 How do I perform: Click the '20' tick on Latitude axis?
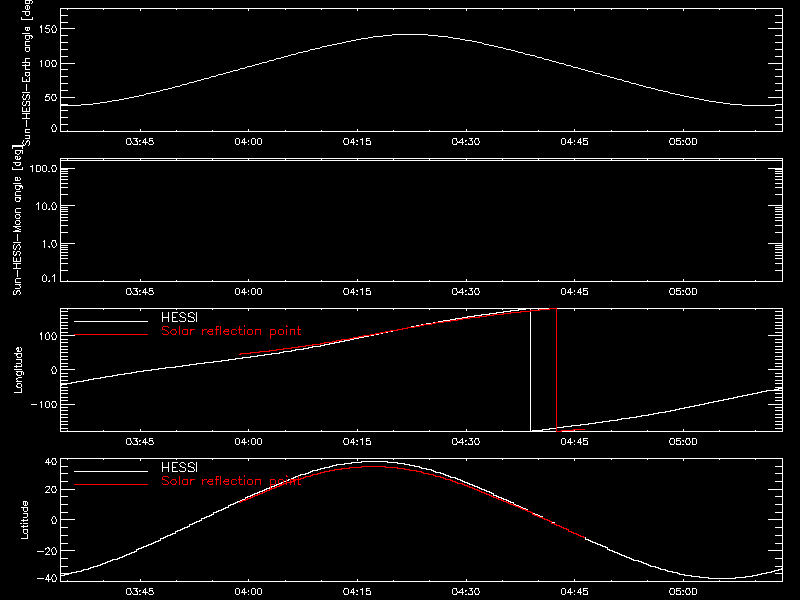click(51, 490)
